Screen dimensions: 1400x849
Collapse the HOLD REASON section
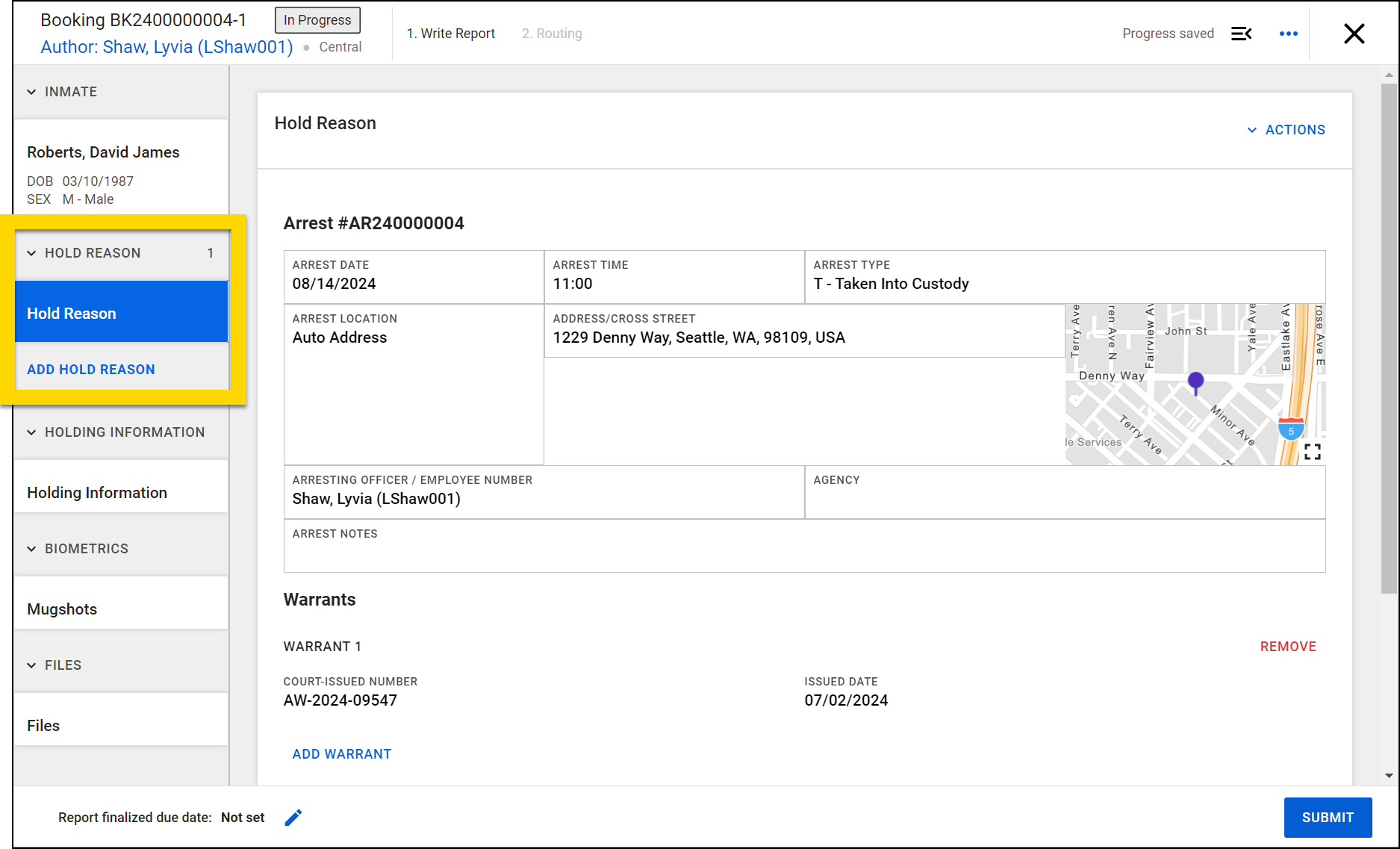(x=31, y=253)
